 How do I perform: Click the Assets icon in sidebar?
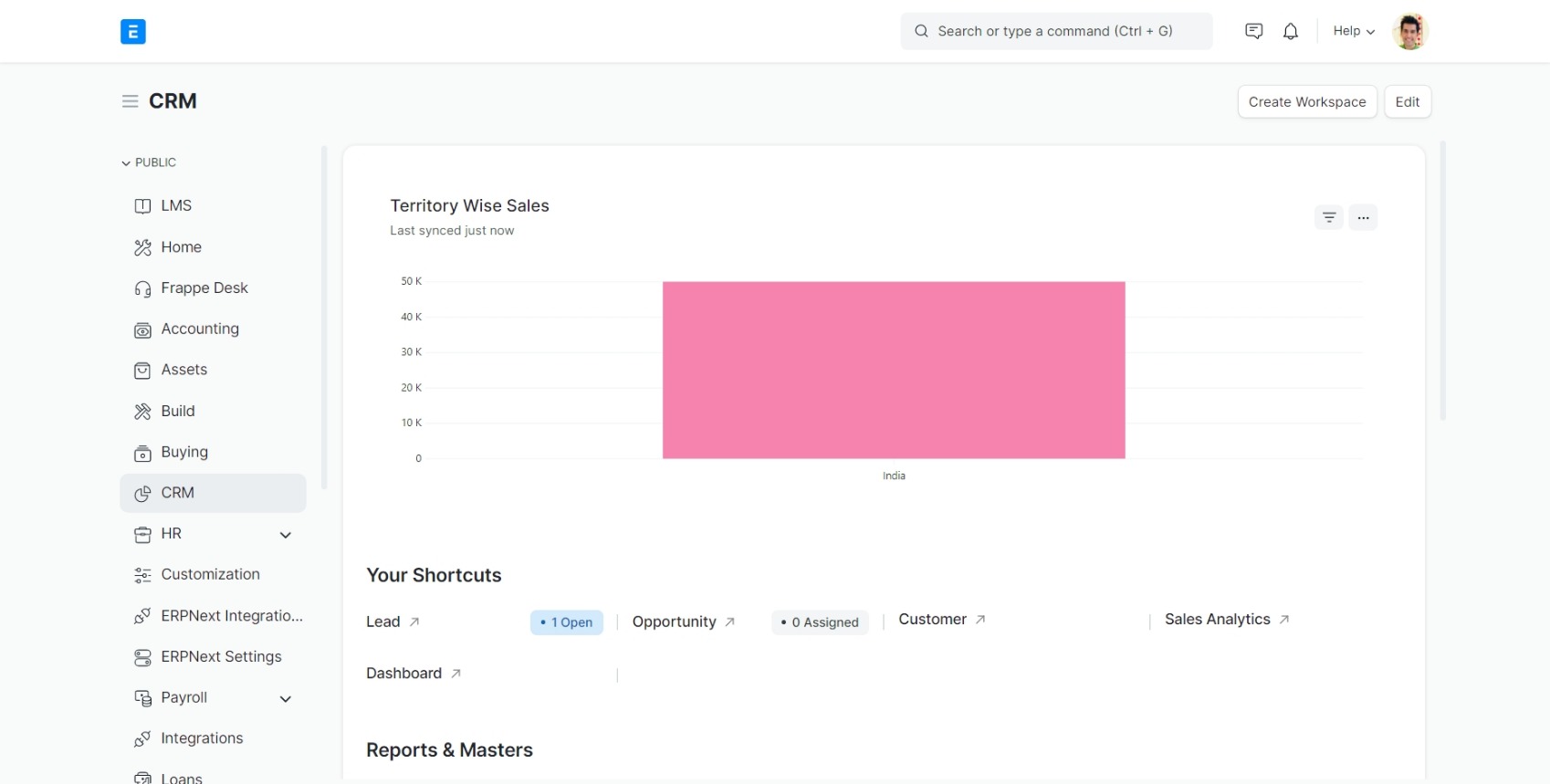pyautogui.click(x=142, y=371)
